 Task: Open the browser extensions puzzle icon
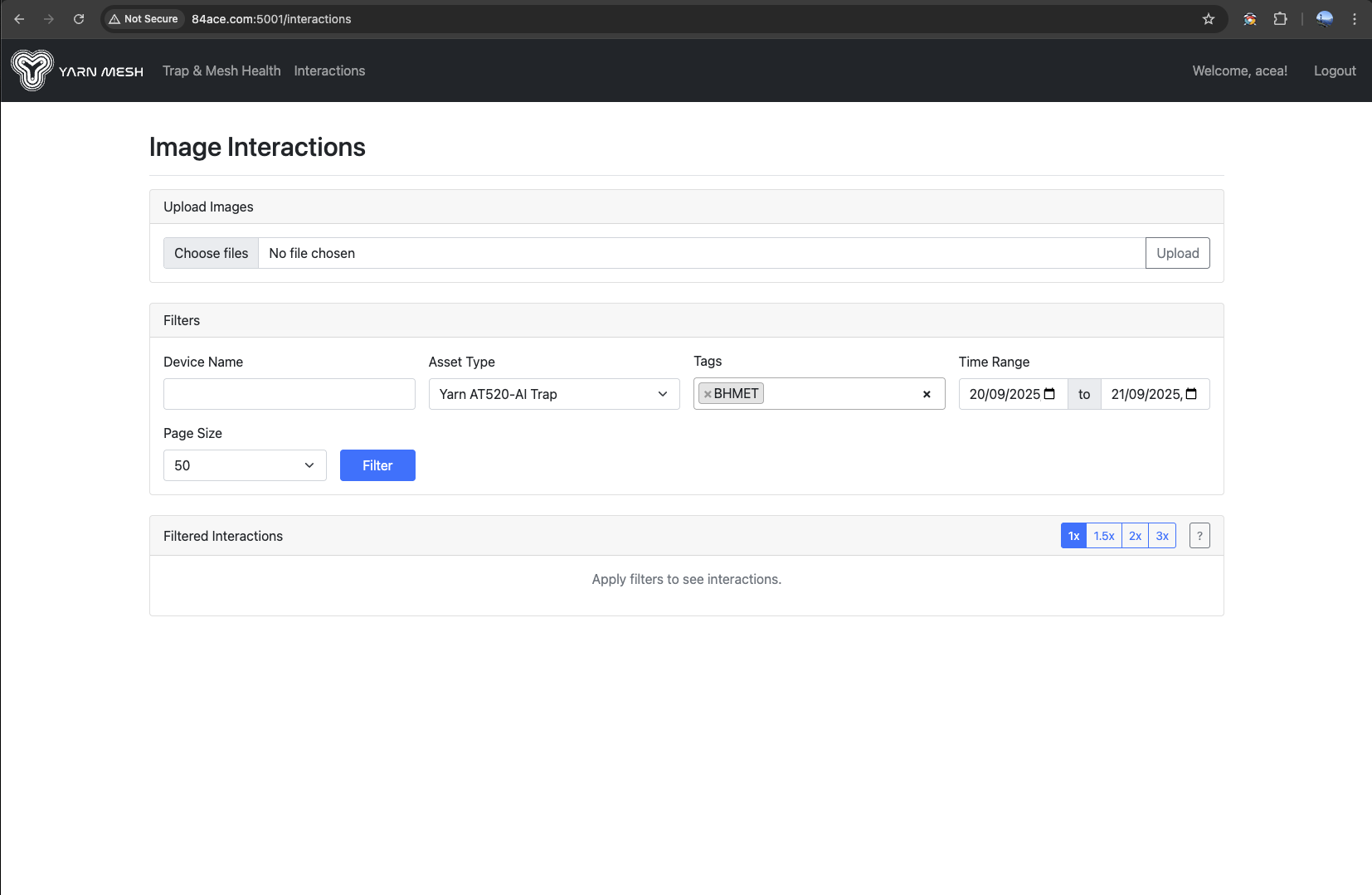(x=1280, y=19)
